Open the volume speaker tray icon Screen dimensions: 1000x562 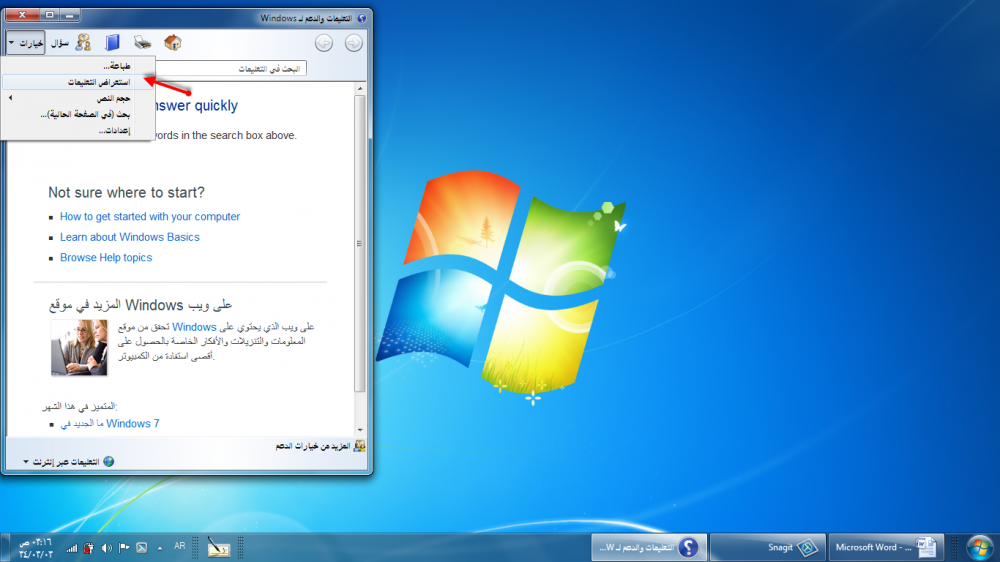coord(105,547)
